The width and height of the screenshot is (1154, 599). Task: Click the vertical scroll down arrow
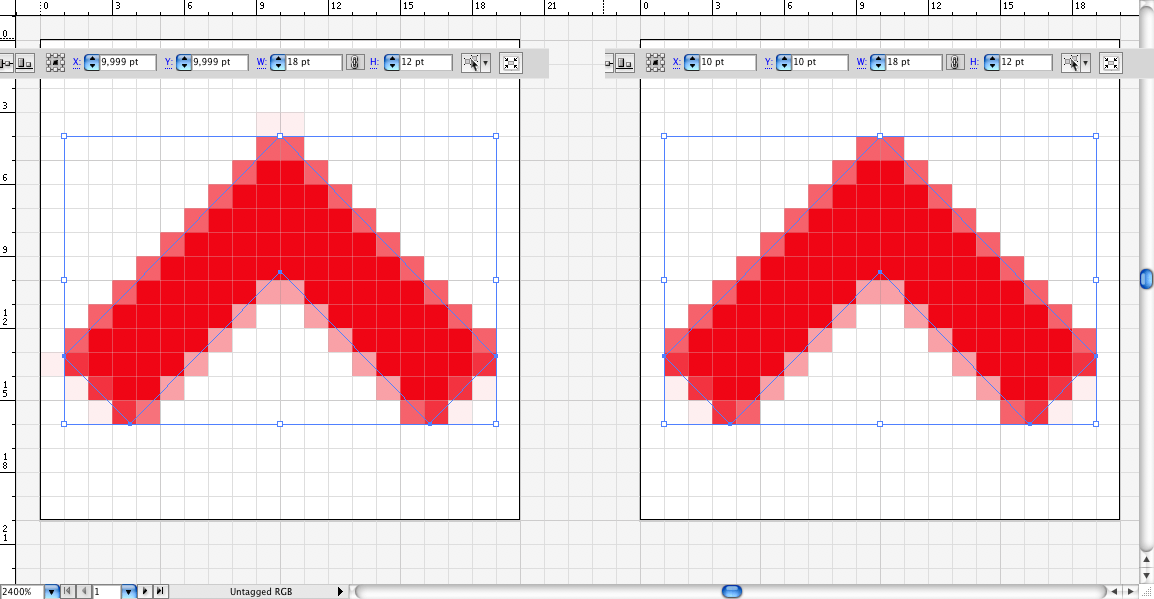(1147, 575)
